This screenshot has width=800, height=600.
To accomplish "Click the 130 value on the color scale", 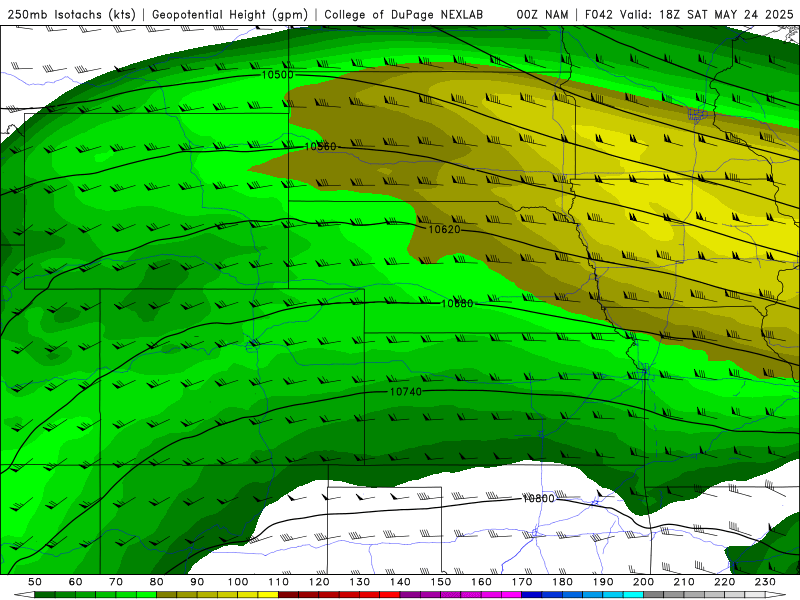I will (360, 582).
